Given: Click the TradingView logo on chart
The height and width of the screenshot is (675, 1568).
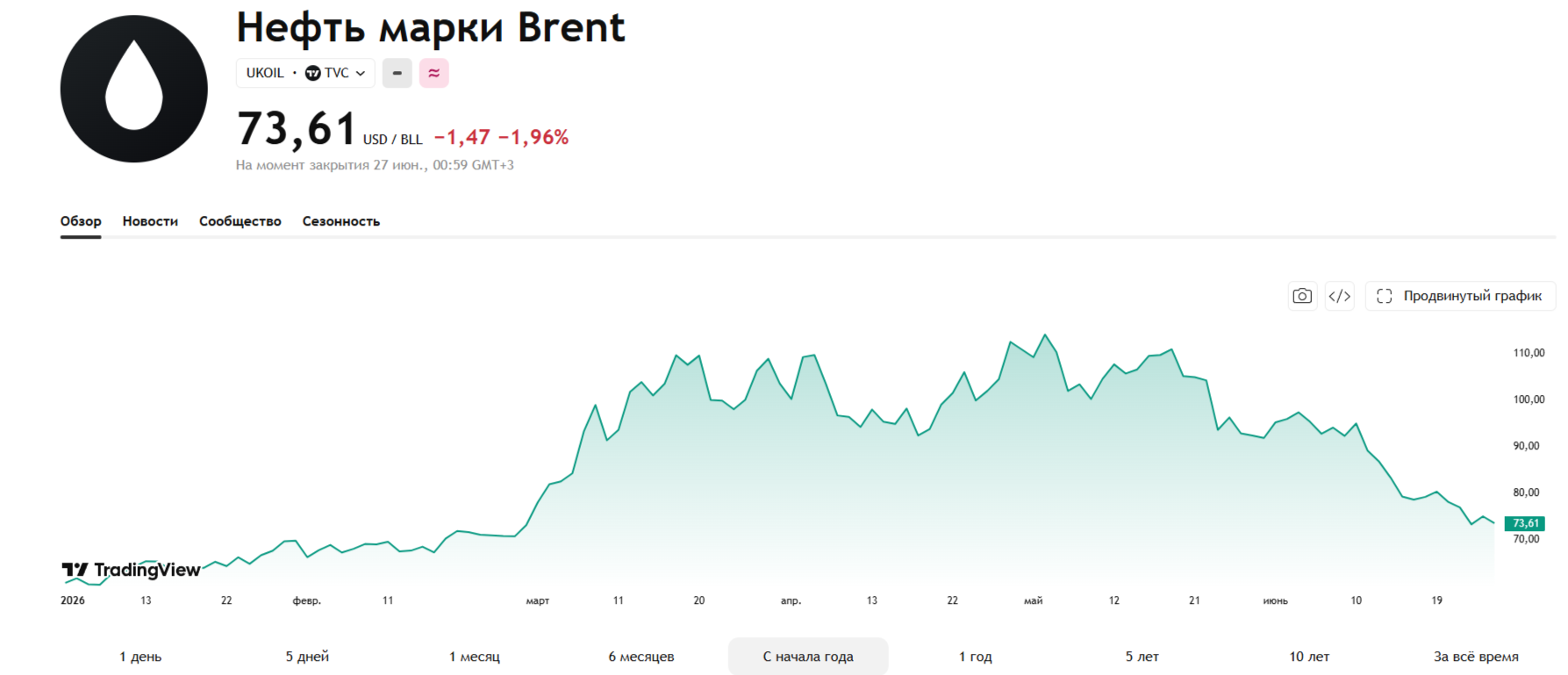Looking at the screenshot, I should [132, 571].
